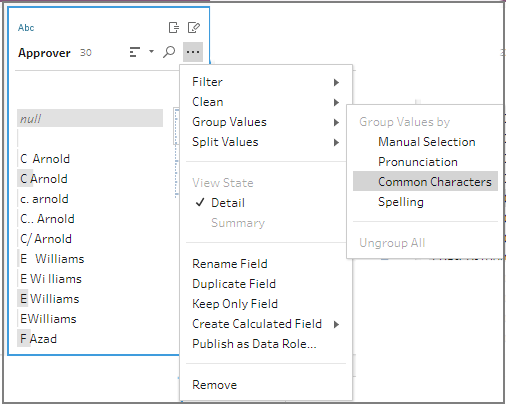Choose Manual Selection for grouping
The width and height of the screenshot is (506, 404).
(x=425, y=142)
